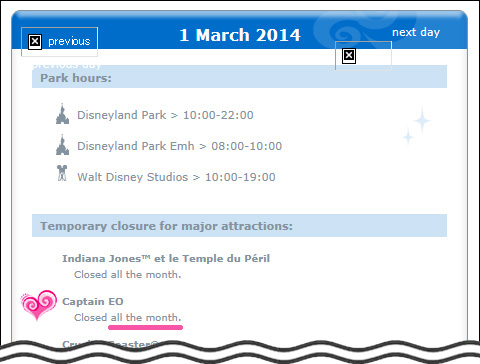Click castle icon beside Disneyland Park hours
Viewport: 480px width, 364px height.
(62, 114)
